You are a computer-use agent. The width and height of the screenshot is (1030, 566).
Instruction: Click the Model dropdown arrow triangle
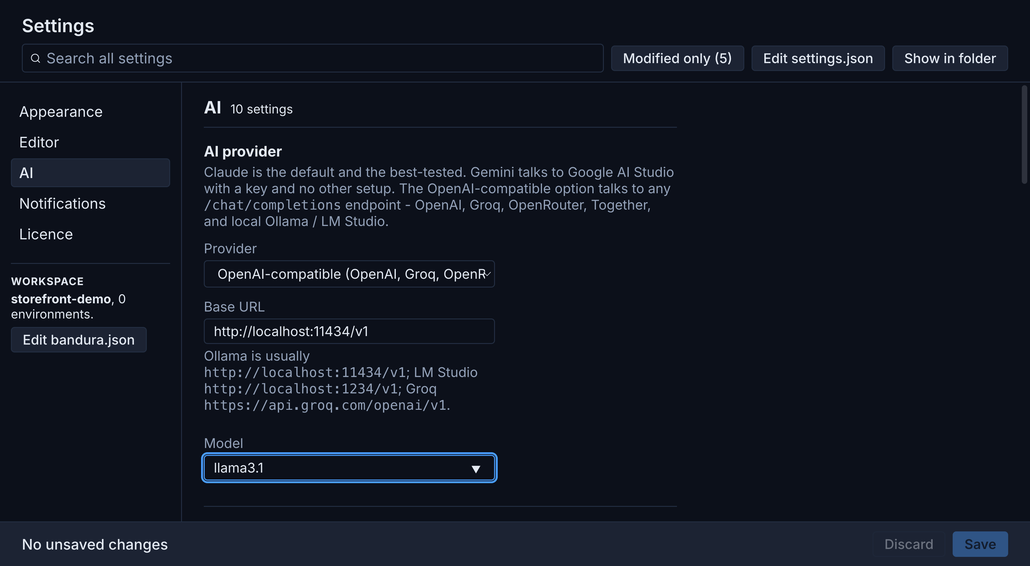[x=476, y=469]
